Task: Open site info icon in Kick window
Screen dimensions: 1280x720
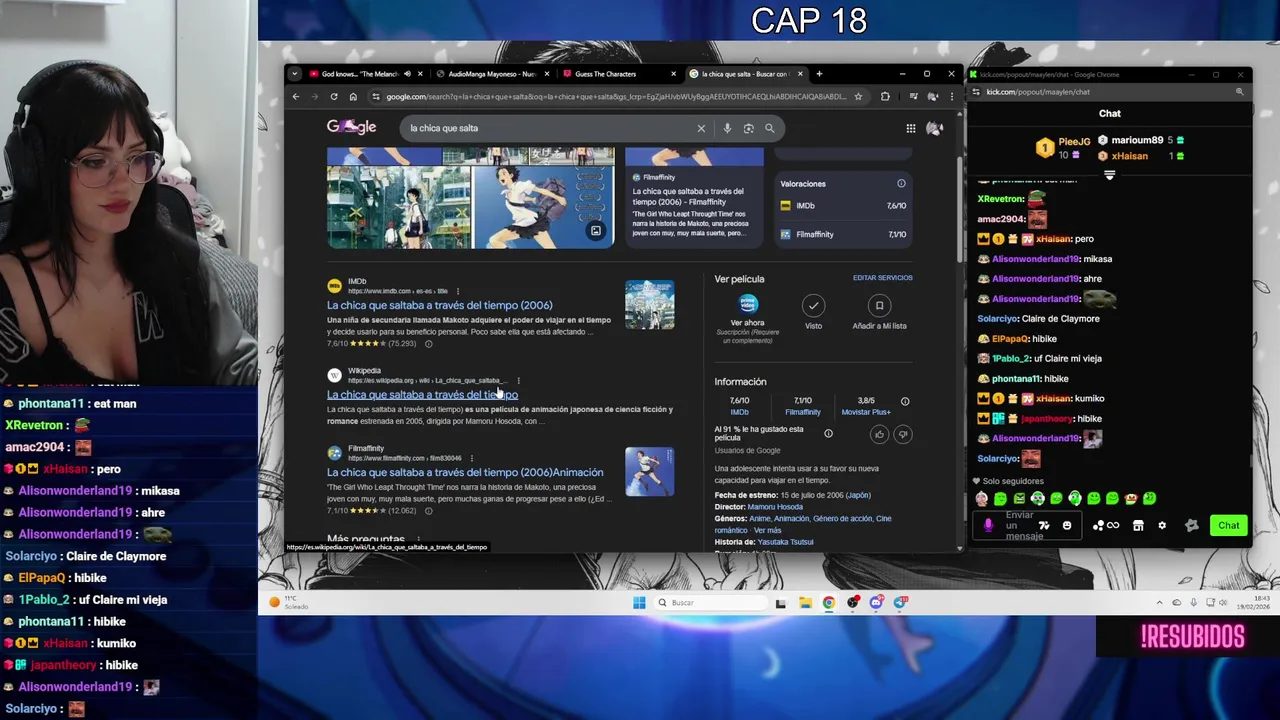Action: 976,92
